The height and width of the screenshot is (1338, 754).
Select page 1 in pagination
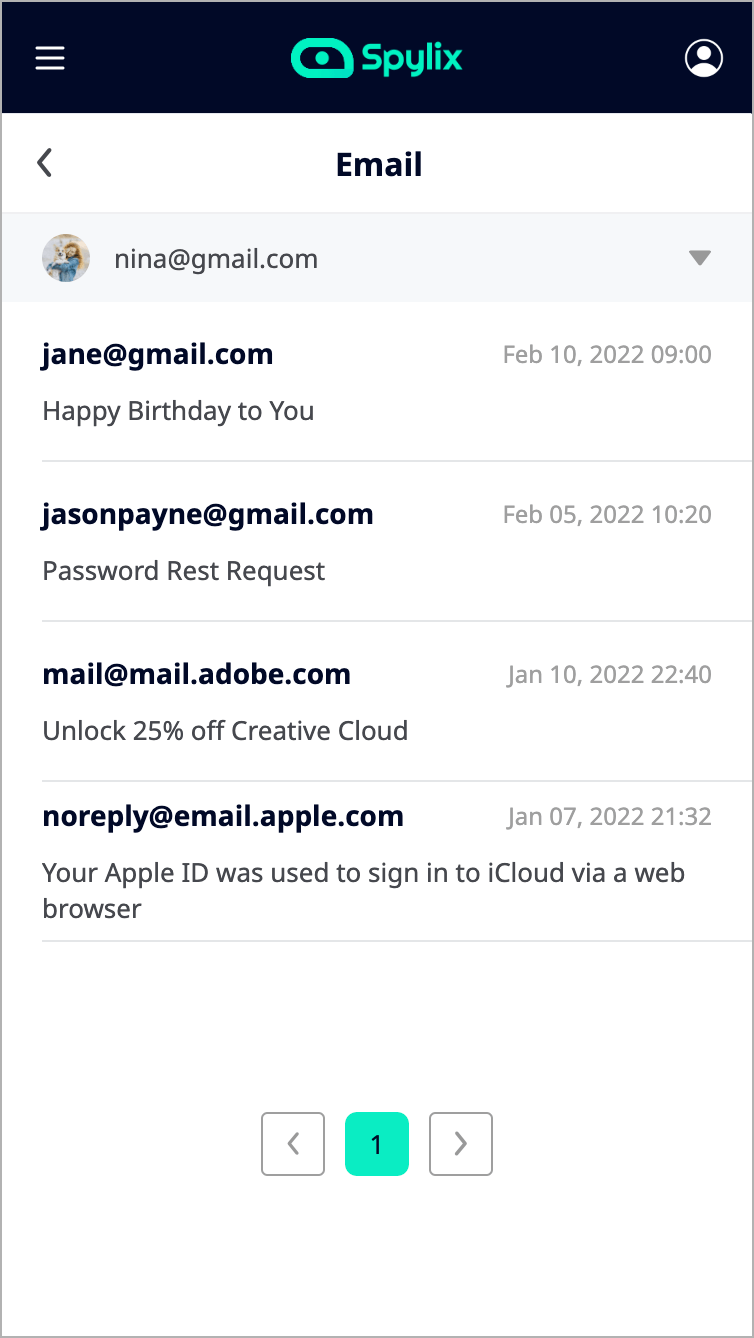click(377, 1143)
